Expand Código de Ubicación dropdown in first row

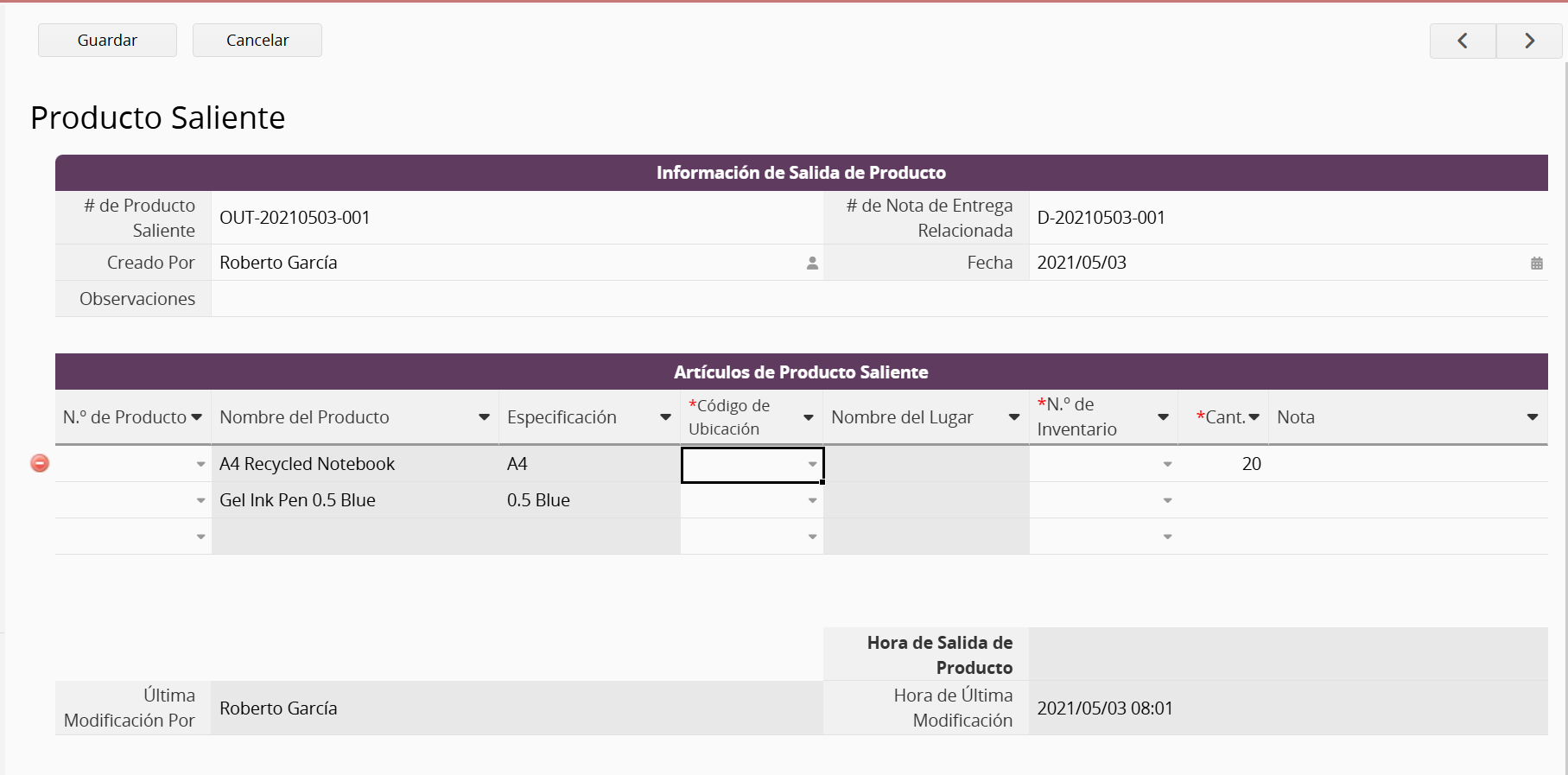click(x=812, y=465)
